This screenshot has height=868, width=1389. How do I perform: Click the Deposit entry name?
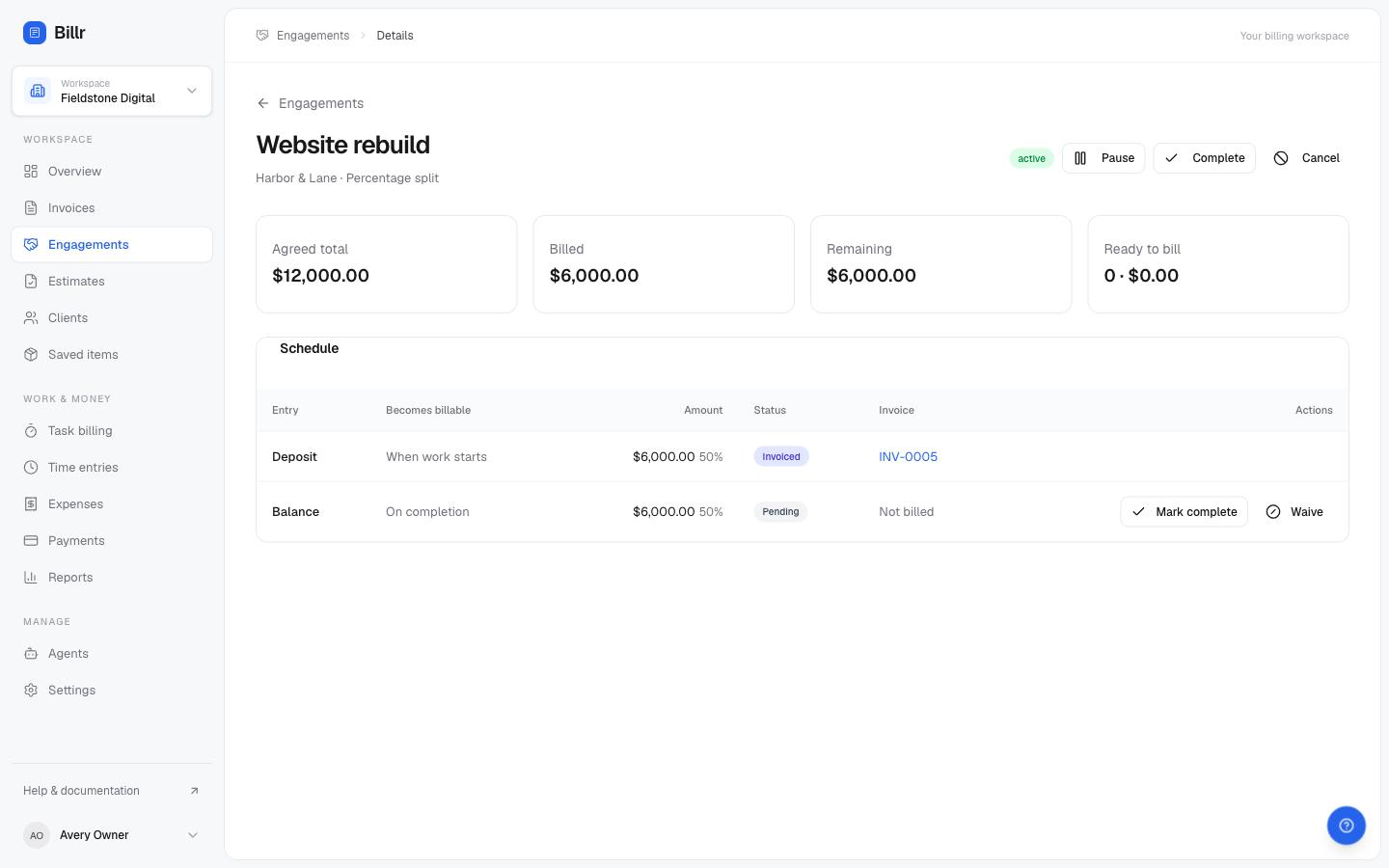click(x=294, y=457)
